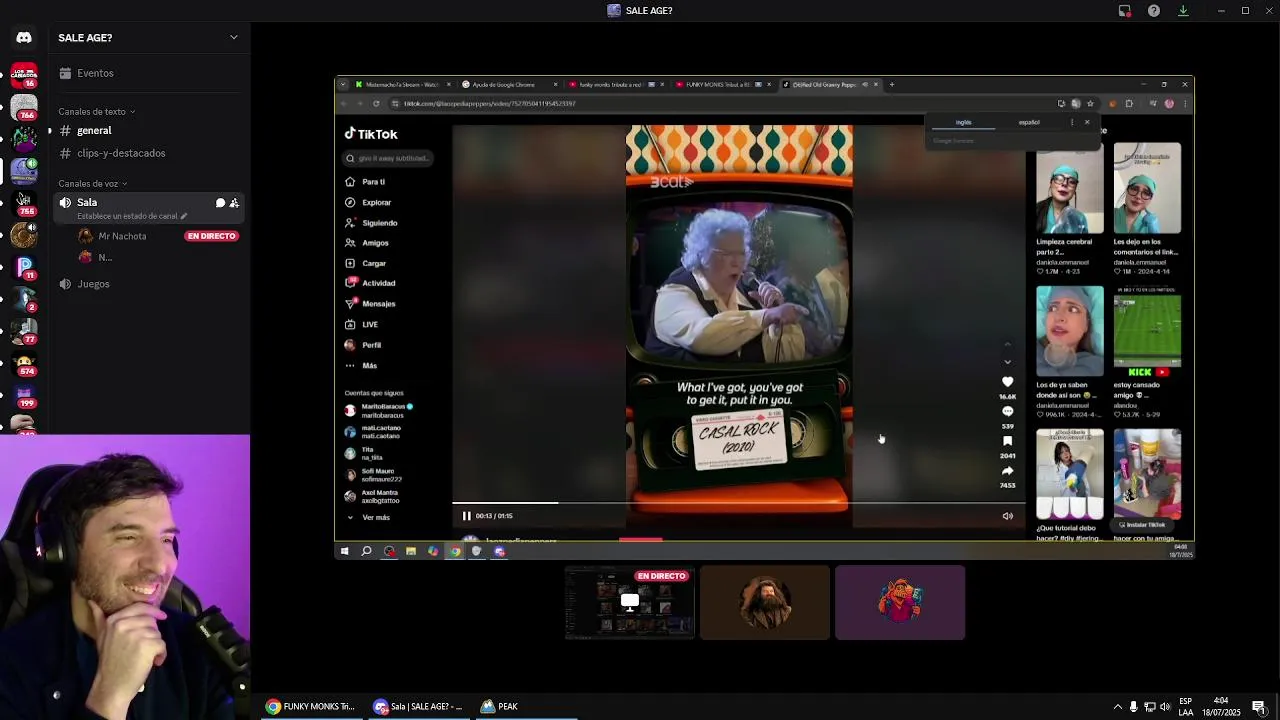Image resolution: width=1280 pixels, height=720 pixels.
Task: Open Más menu in TikTok sidebar
Action: point(361,366)
